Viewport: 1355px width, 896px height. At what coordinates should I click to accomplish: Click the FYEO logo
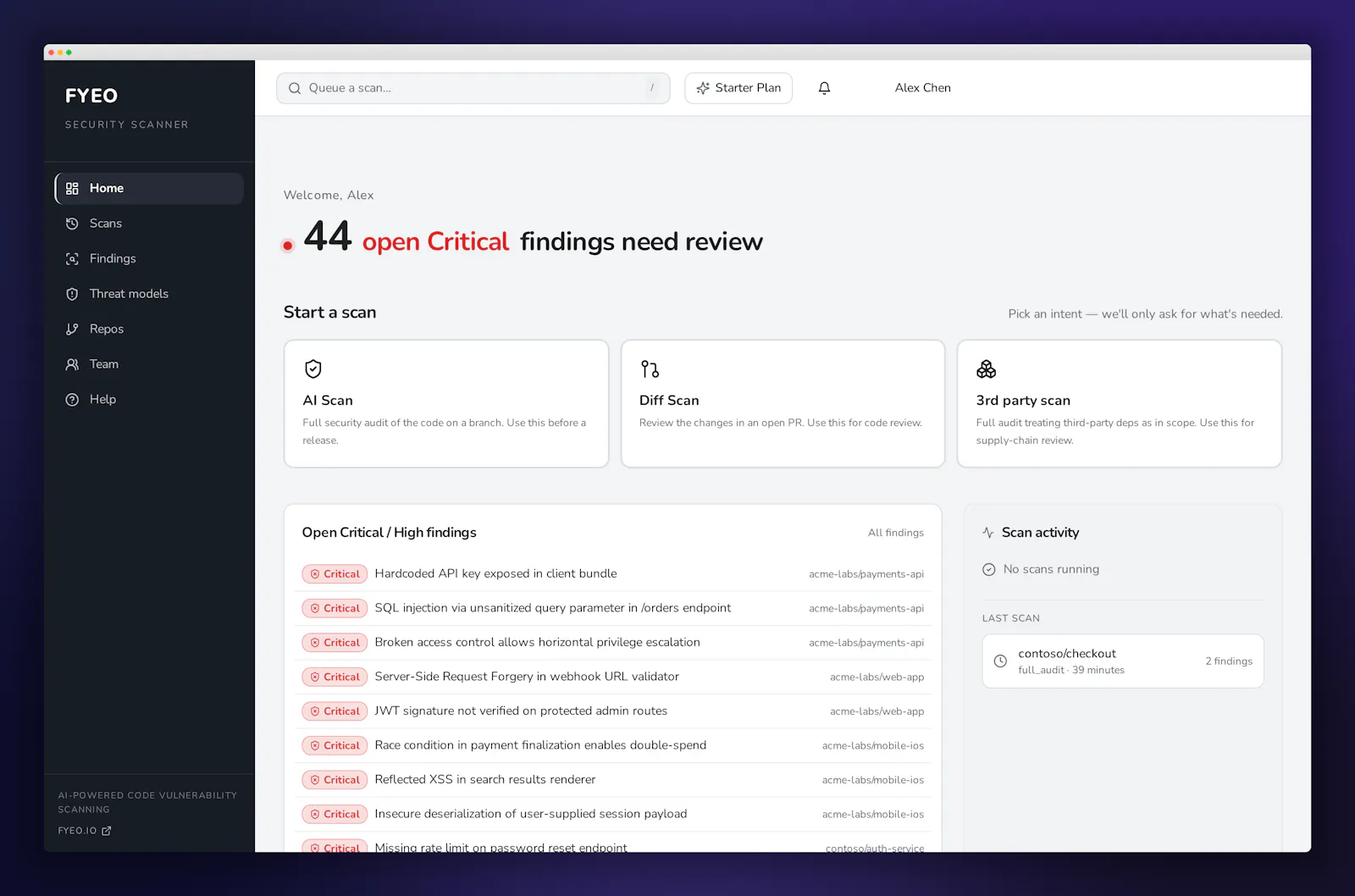(x=91, y=96)
